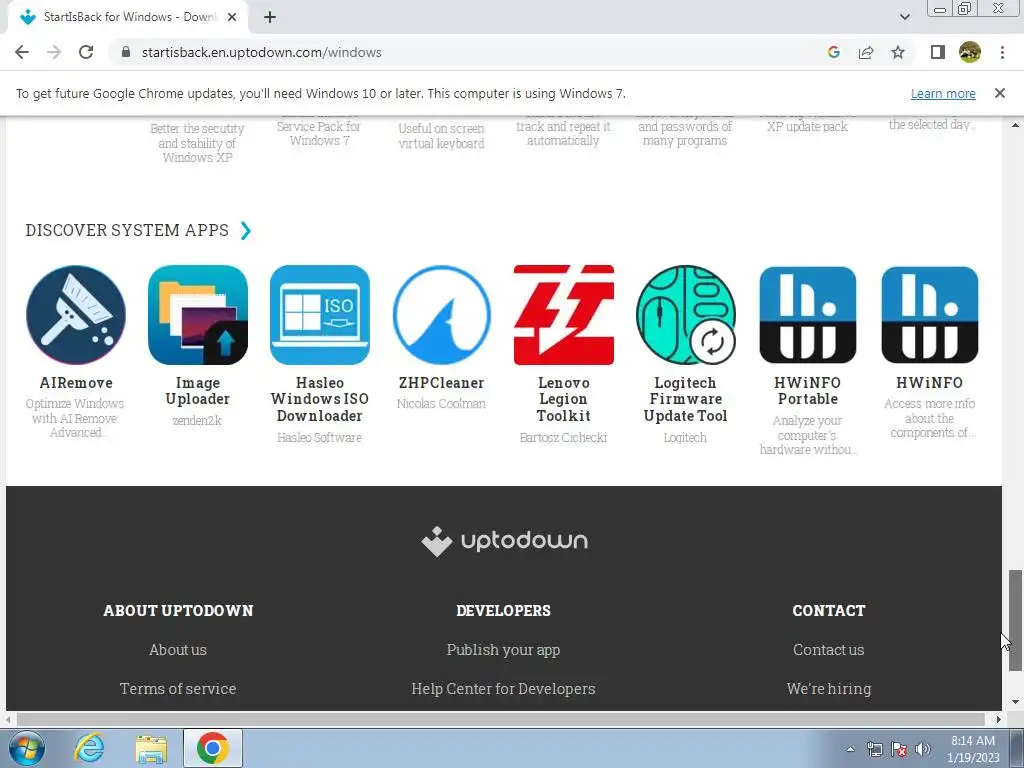The image size is (1024, 768).
Task: Close the StartIsBack for Windows tab
Action: point(232,17)
